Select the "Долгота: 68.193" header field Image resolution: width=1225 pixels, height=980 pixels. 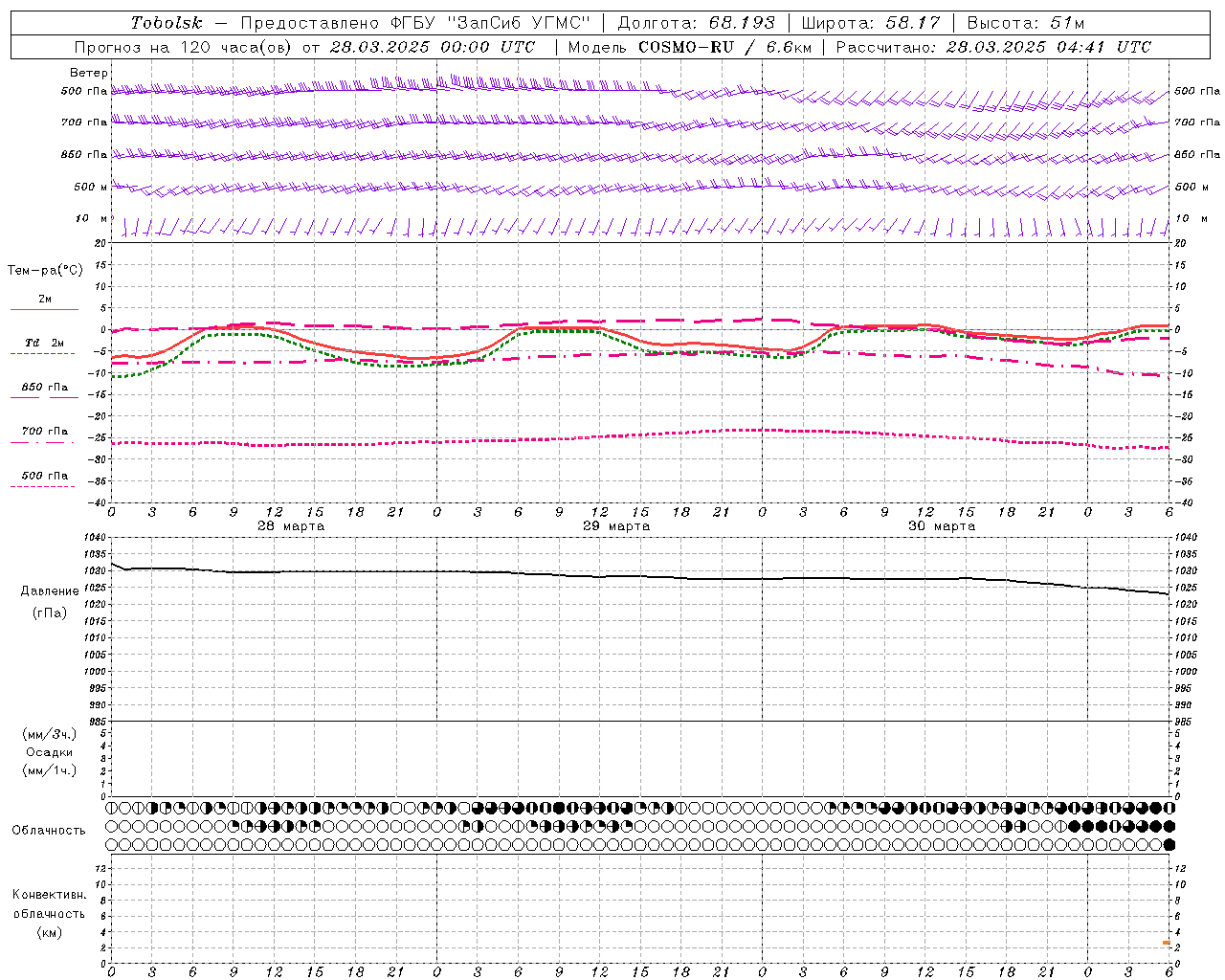tap(697, 23)
